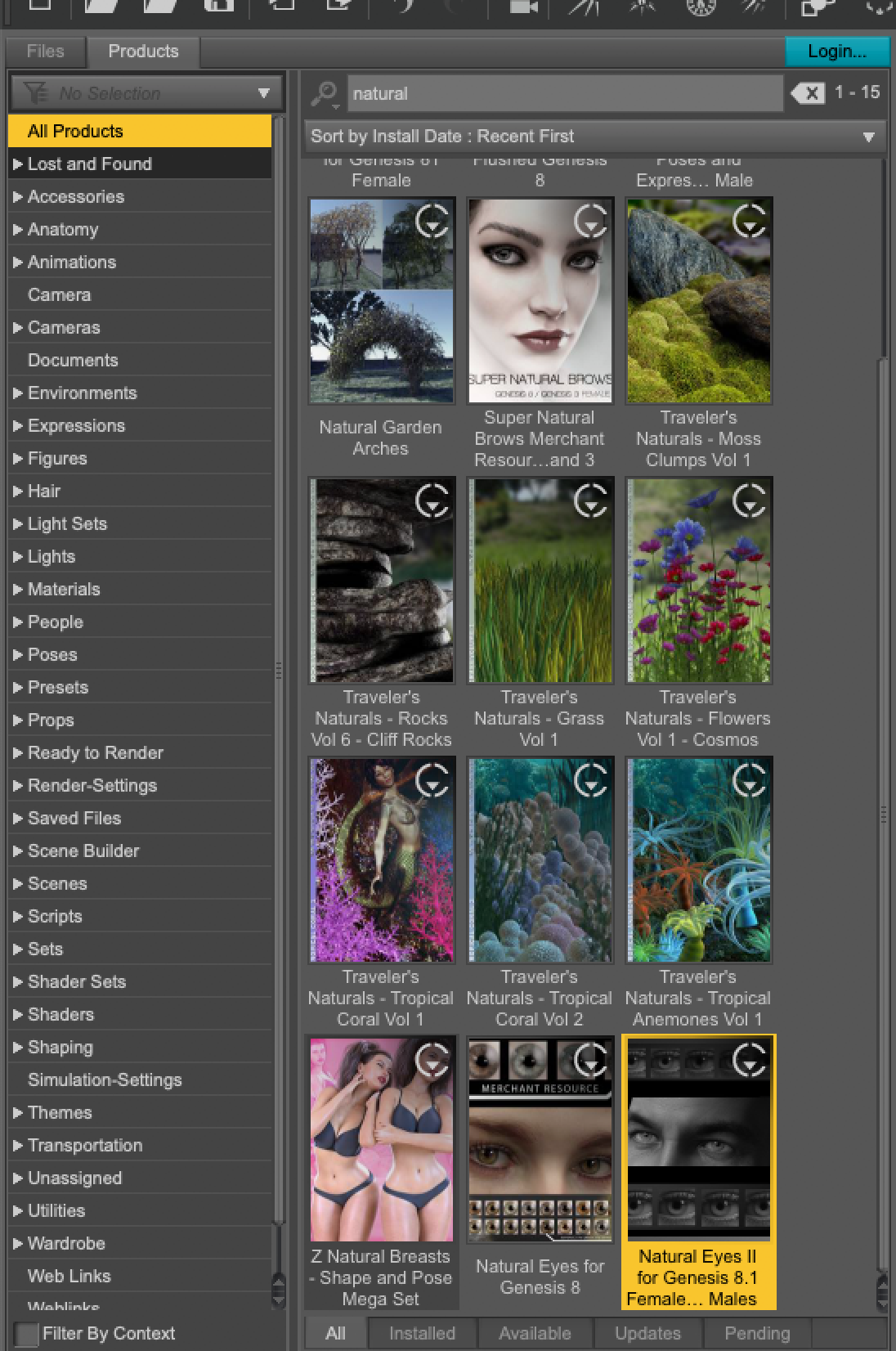Open the No Selection filter dropdown
Screen dimensions: 896x1351
pos(146,93)
